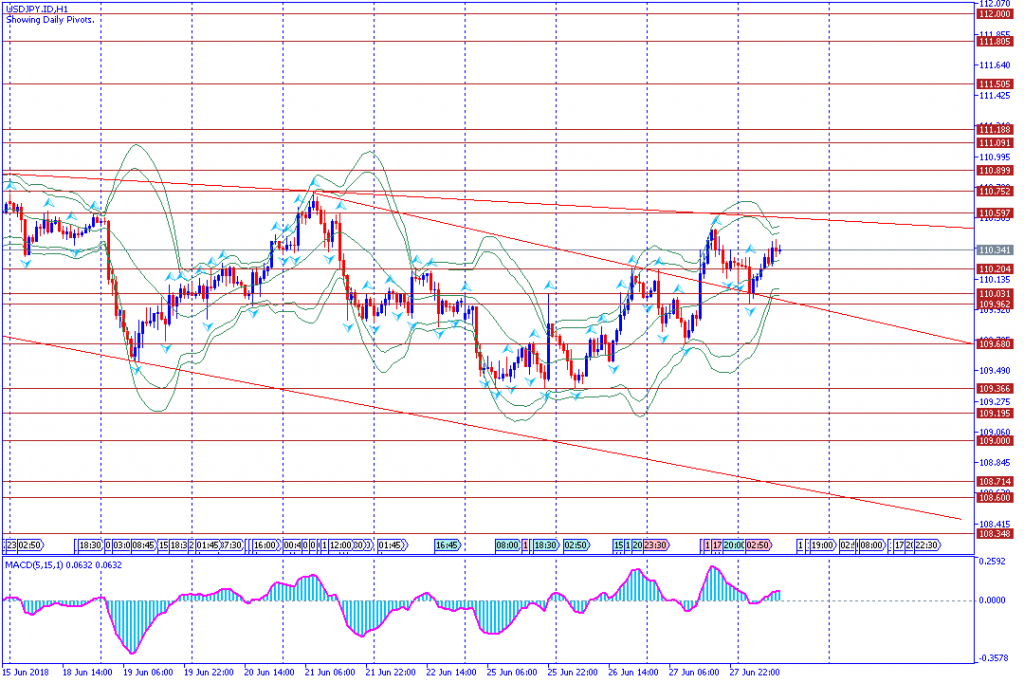Select the white 19:00 upcoming event marker
This screenshot has height=683, width=1024.
tap(822, 546)
